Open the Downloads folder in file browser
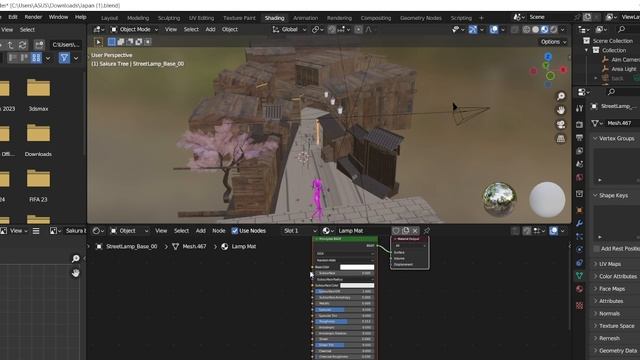 pos(38,139)
